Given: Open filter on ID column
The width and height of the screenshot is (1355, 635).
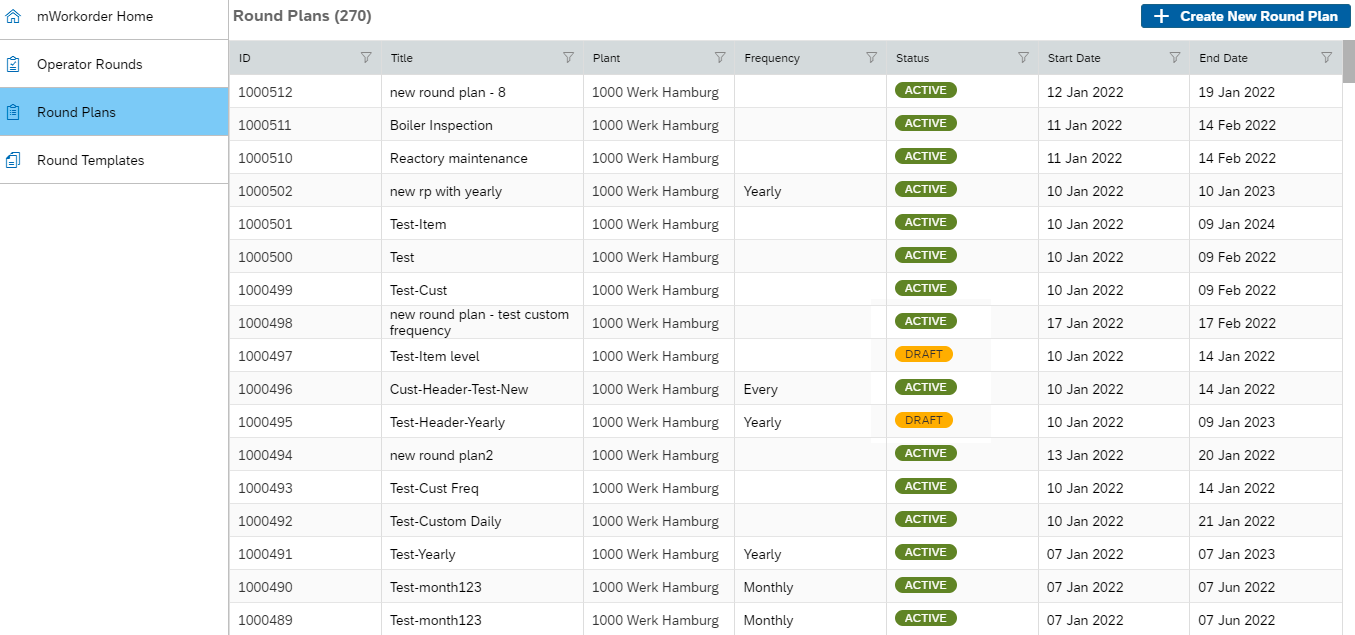Looking at the screenshot, I should [366, 58].
